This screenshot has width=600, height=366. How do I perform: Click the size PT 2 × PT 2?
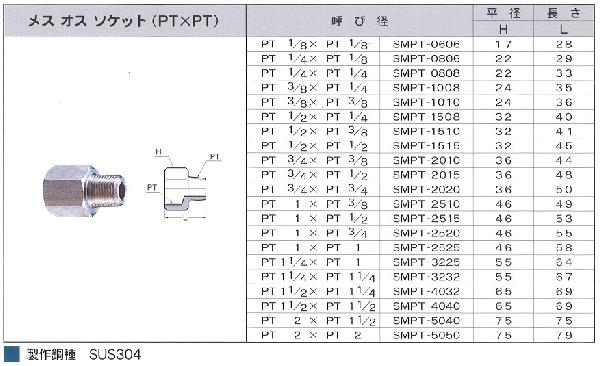pos(311,335)
